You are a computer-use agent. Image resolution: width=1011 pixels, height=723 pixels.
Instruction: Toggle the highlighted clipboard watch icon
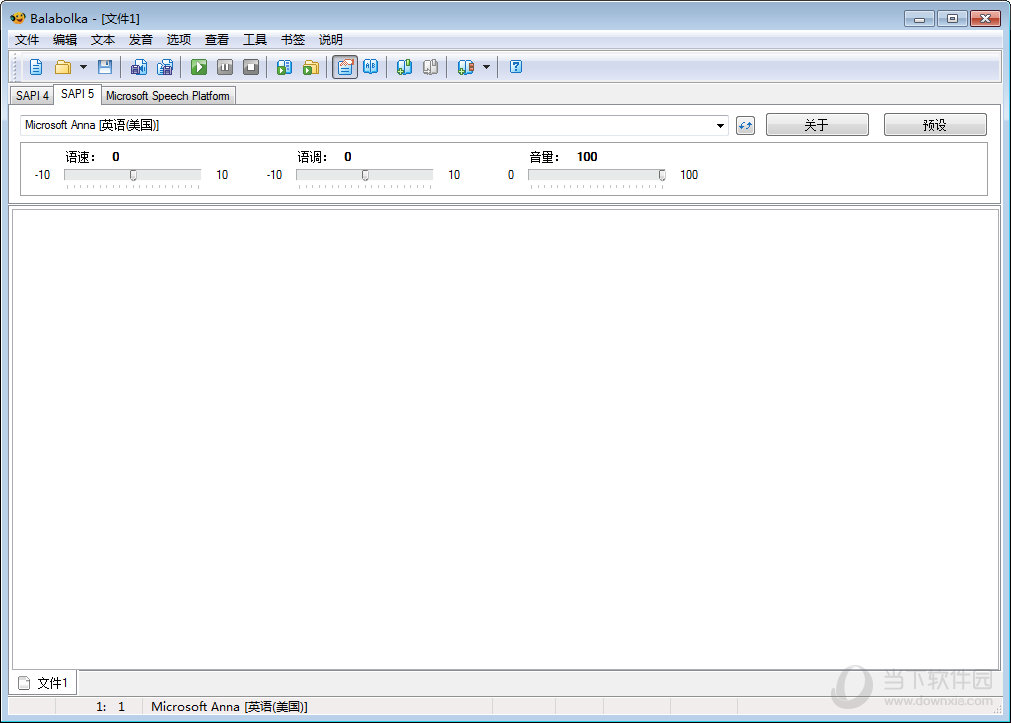point(345,67)
